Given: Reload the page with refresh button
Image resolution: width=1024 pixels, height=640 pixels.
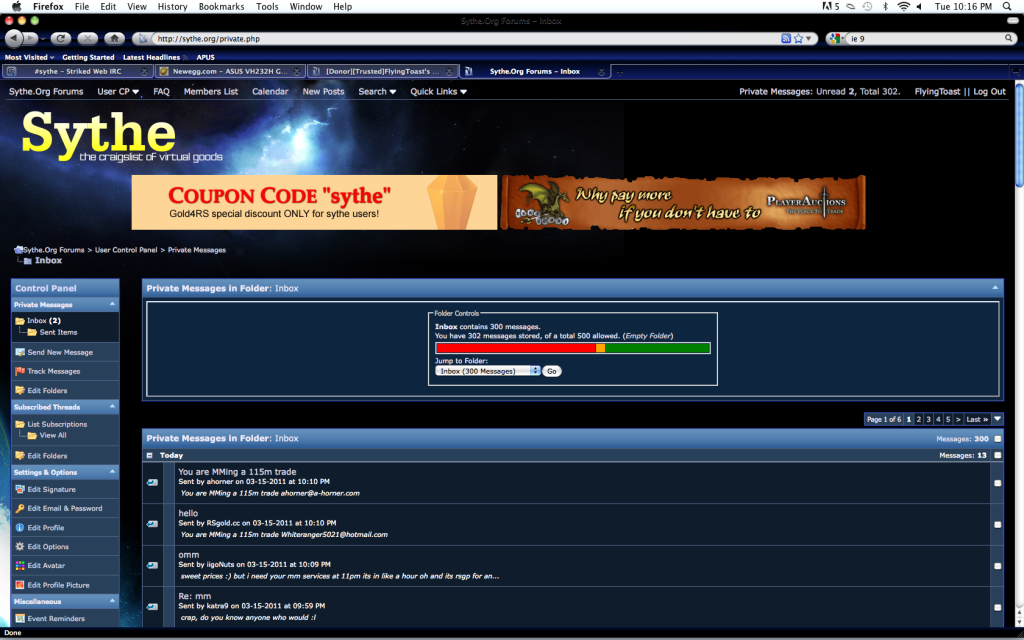Looking at the screenshot, I should 61,39.
